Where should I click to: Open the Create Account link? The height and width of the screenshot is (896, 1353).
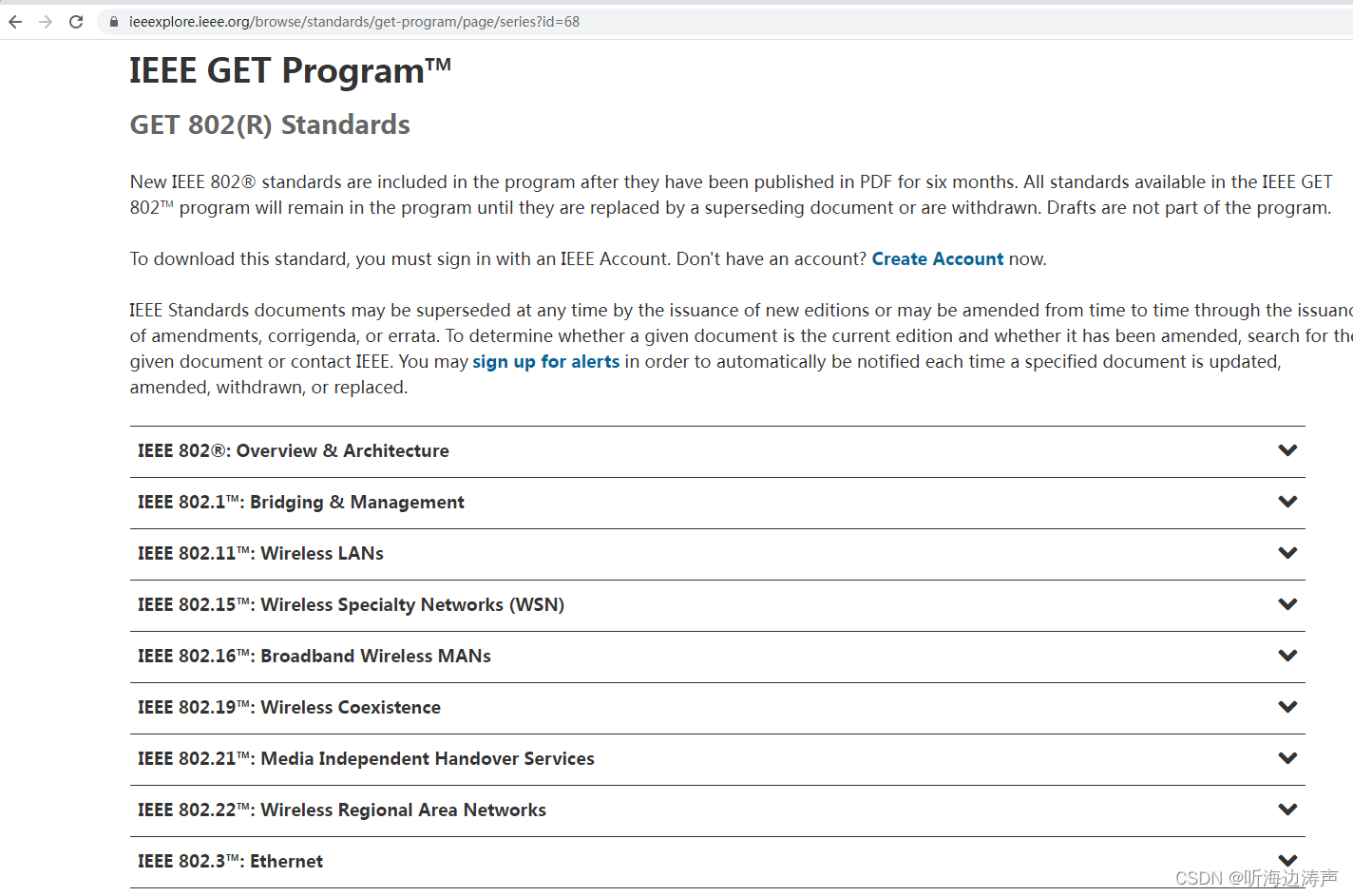click(x=937, y=258)
